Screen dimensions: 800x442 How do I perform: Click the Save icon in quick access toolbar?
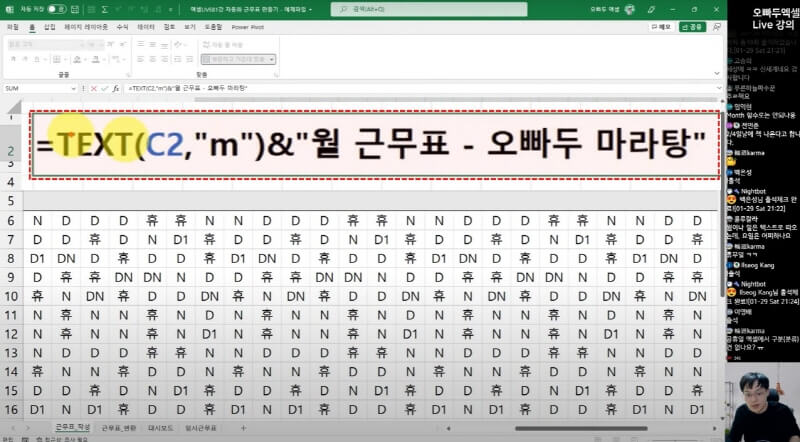pos(75,9)
